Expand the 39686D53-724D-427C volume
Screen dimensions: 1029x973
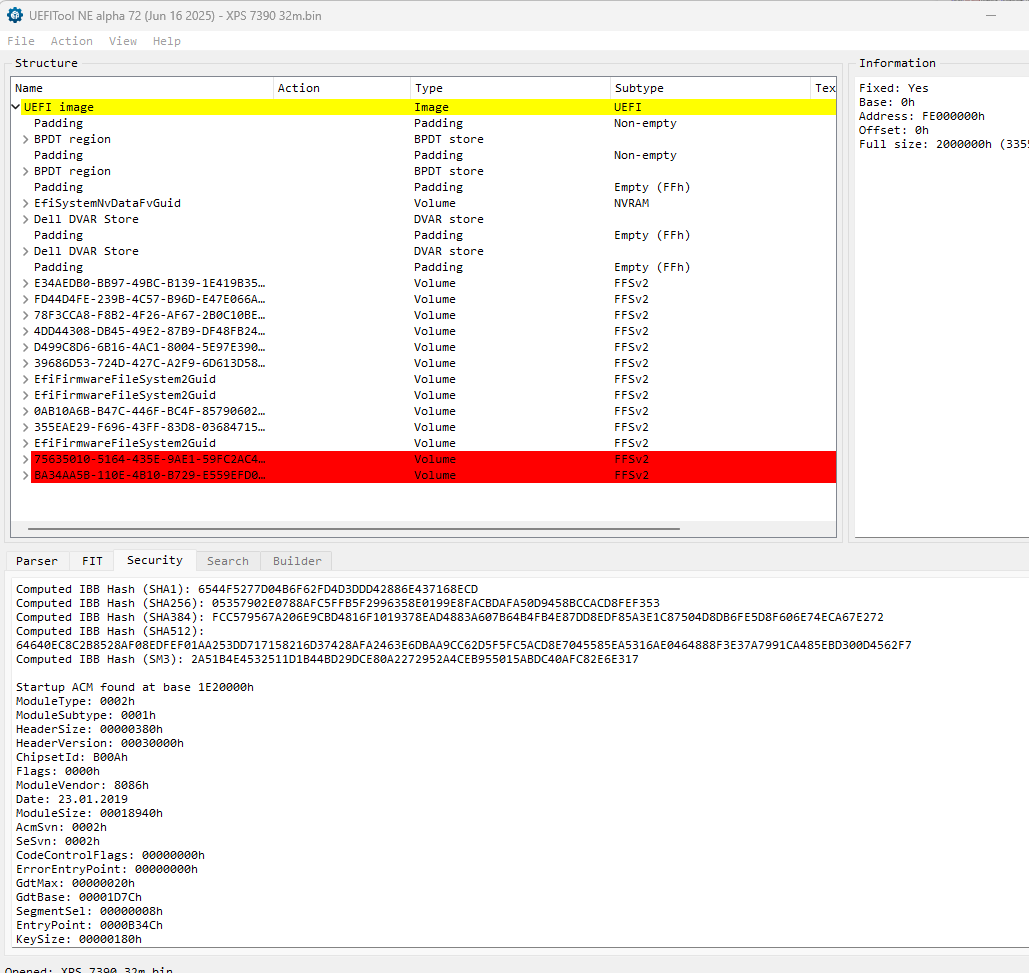[26, 363]
